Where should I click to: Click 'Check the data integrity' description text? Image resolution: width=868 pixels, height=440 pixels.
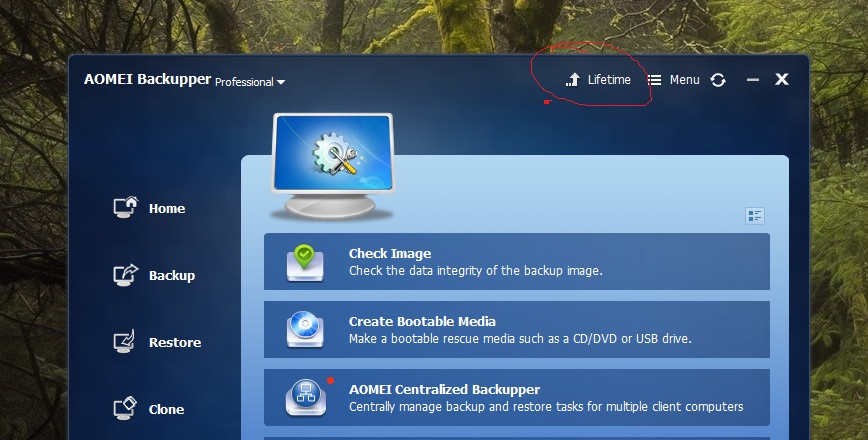[476, 271]
